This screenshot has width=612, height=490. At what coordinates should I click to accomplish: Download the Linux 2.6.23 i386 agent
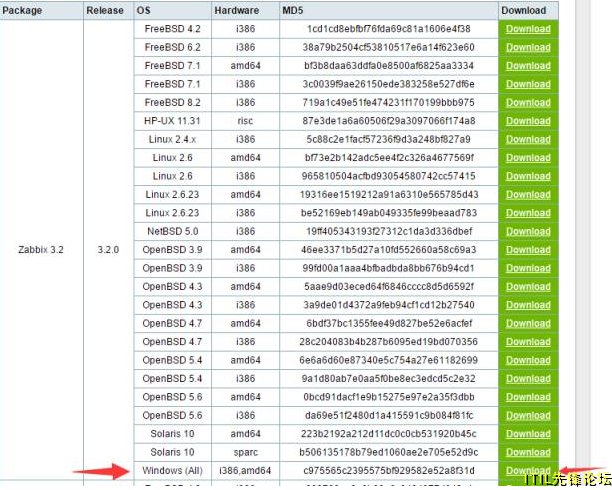click(x=528, y=213)
